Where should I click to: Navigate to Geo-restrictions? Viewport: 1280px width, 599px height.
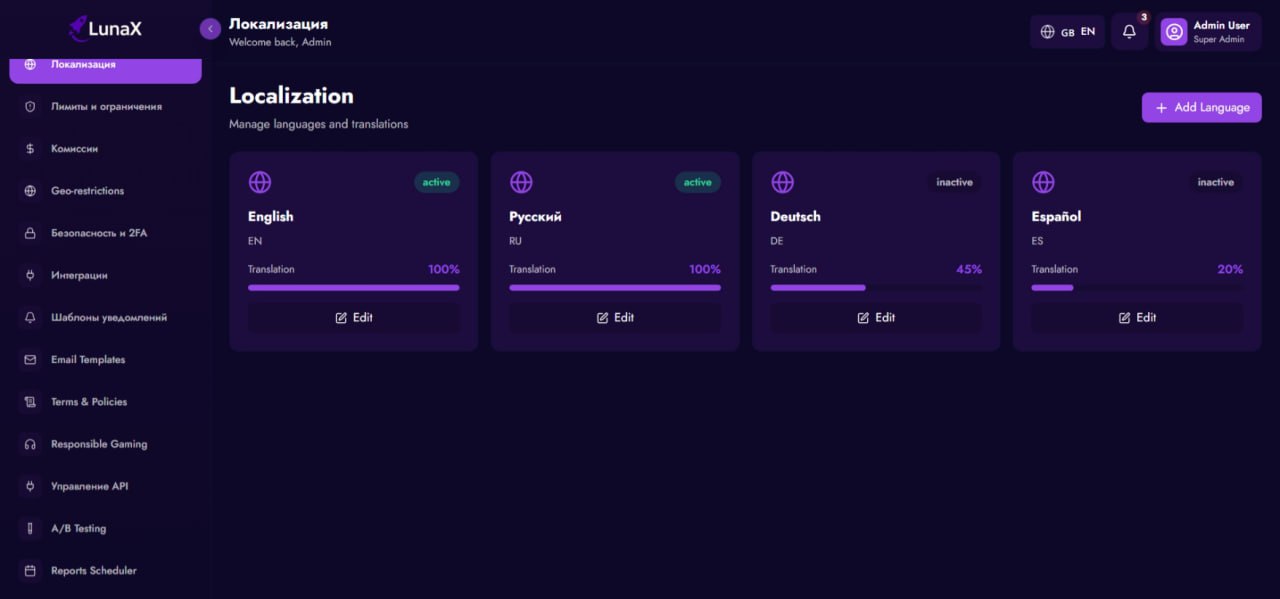105,191
